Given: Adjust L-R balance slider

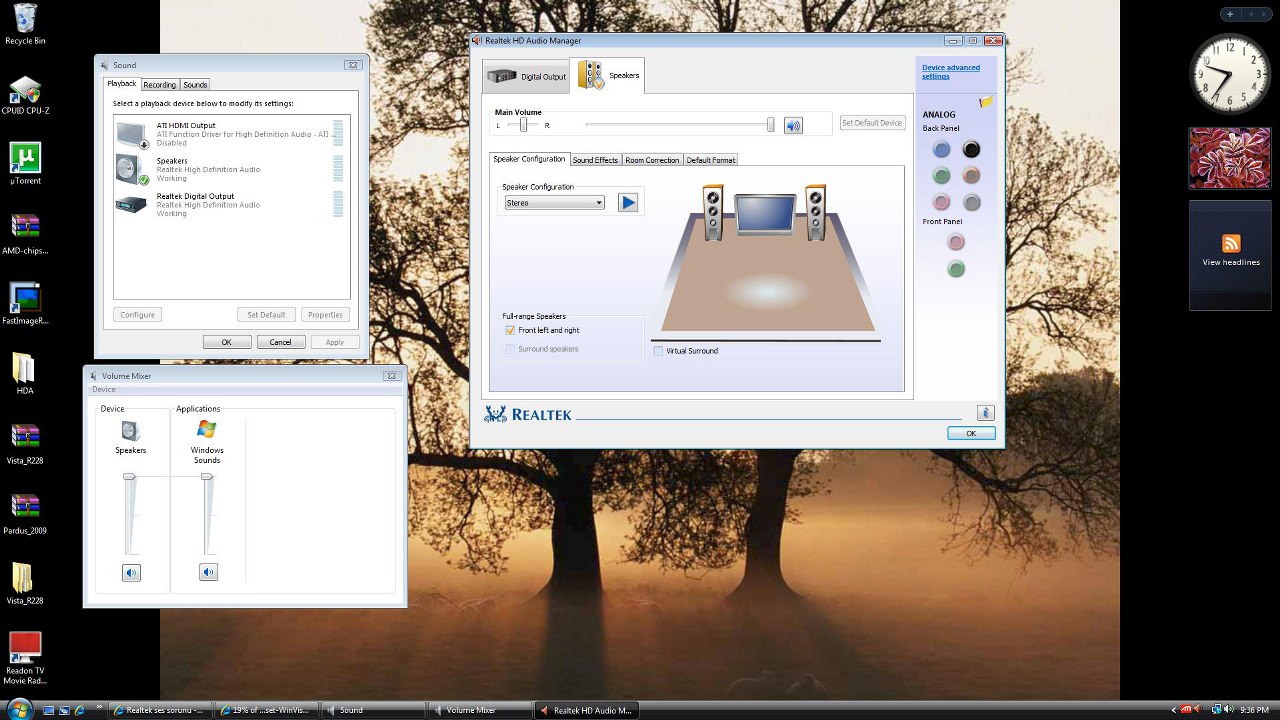Looking at the screenshot, I should pyautogui.click(x=523, y=125).
